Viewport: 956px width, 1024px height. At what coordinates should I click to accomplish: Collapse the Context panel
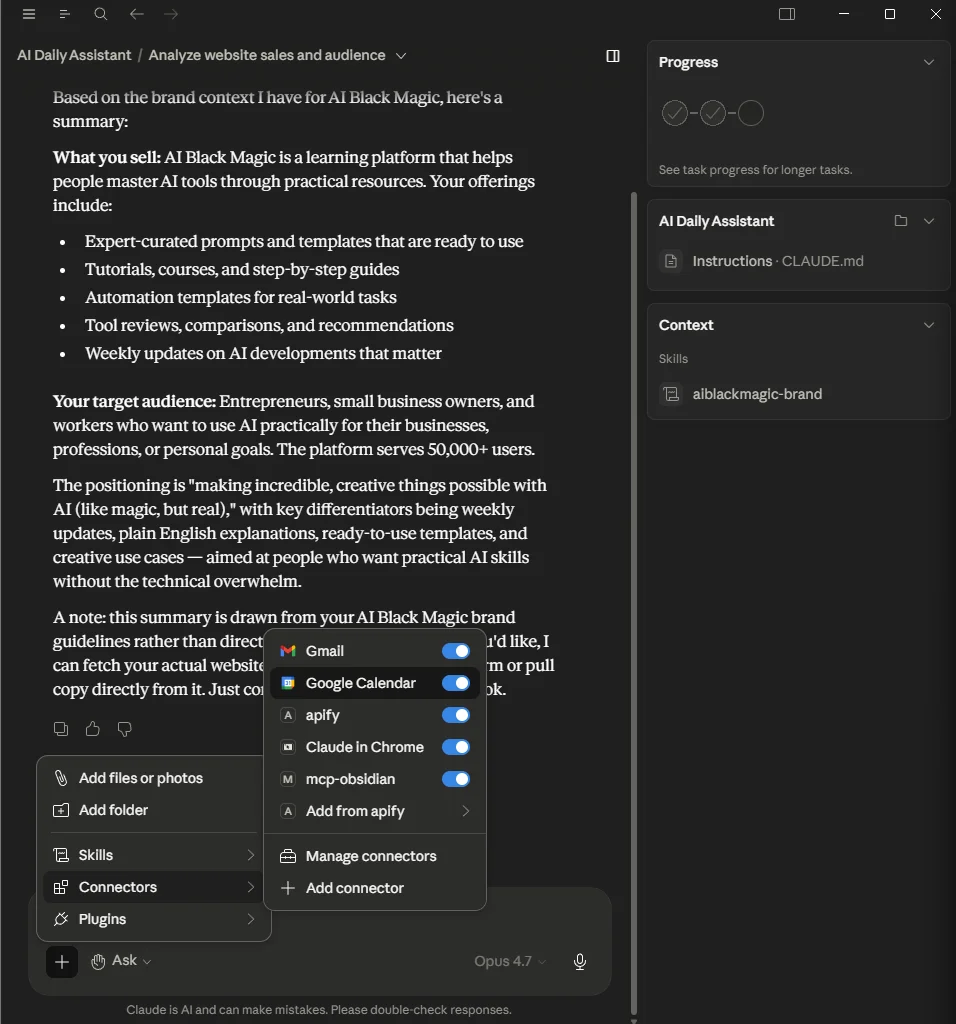tap(929, 325)
